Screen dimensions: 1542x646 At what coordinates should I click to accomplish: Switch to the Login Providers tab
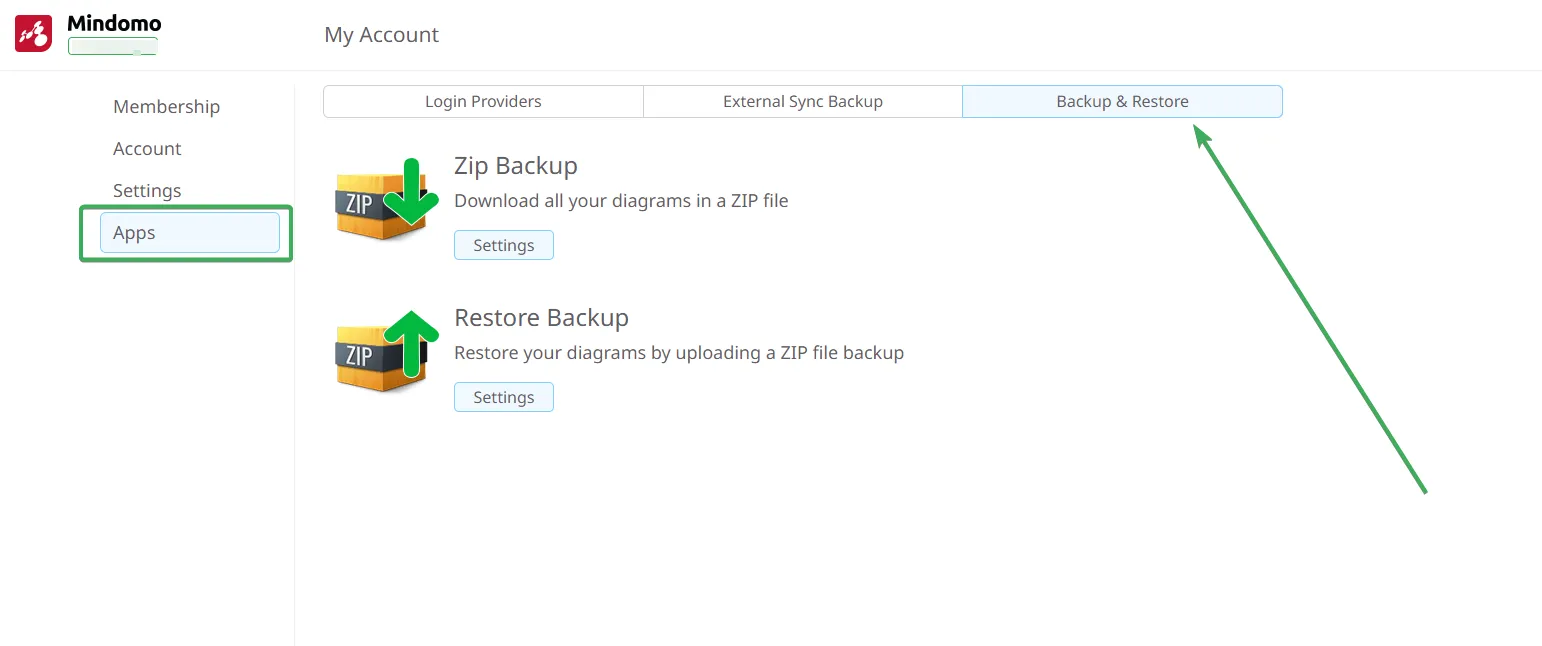coord(483,102)
